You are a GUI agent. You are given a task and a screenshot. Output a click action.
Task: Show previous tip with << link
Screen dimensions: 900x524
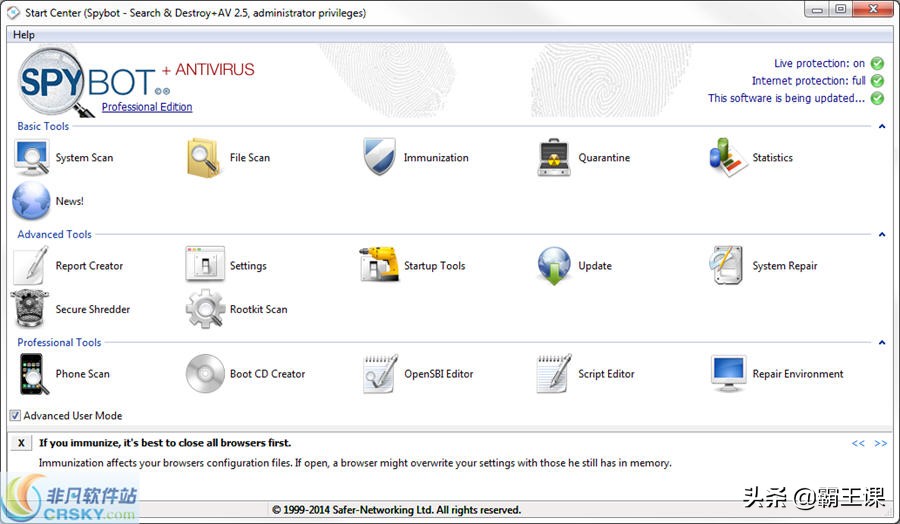click(858, 443)
